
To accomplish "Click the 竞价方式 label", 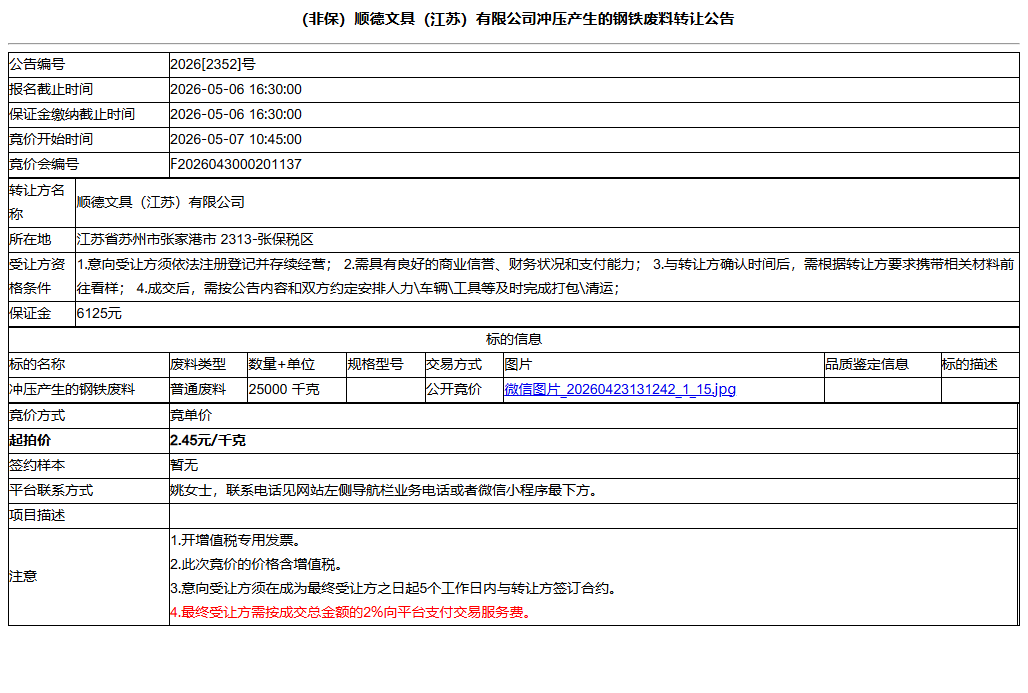I will [37, 416].
